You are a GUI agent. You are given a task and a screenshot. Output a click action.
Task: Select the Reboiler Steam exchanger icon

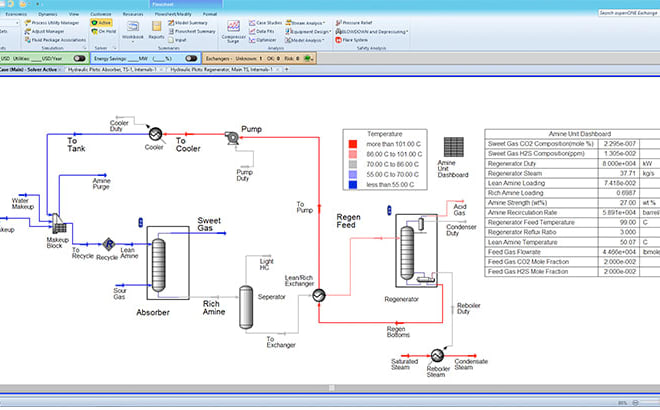437,356
